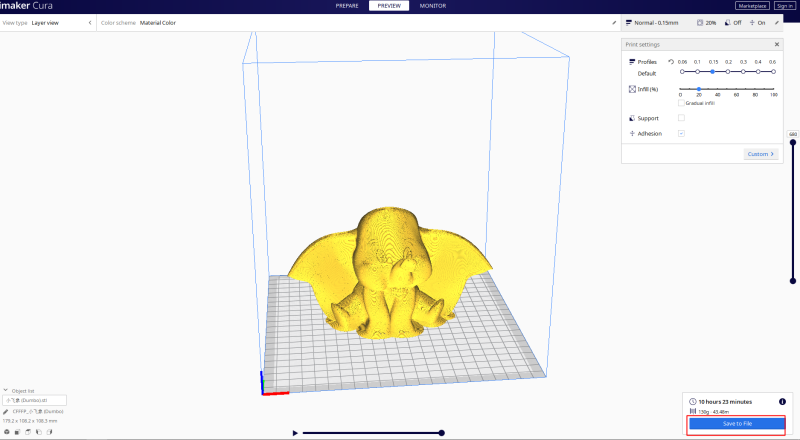The height and width of the screenshot is (440, 800).
Task: Enable the Gradual infill checkbox
Action: 681,103
